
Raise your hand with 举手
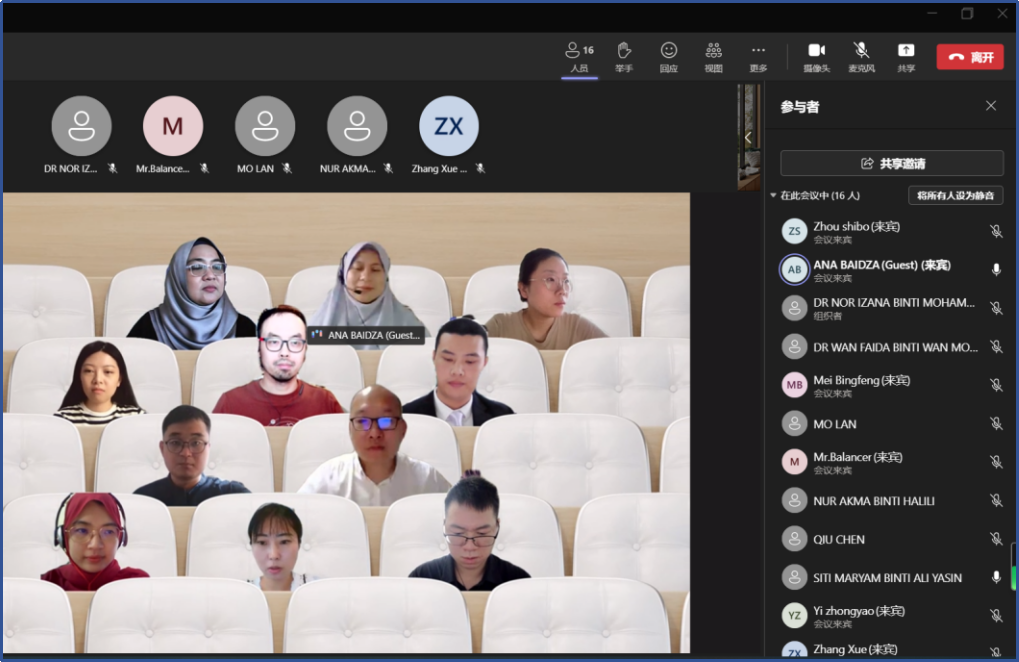[624, 56]
